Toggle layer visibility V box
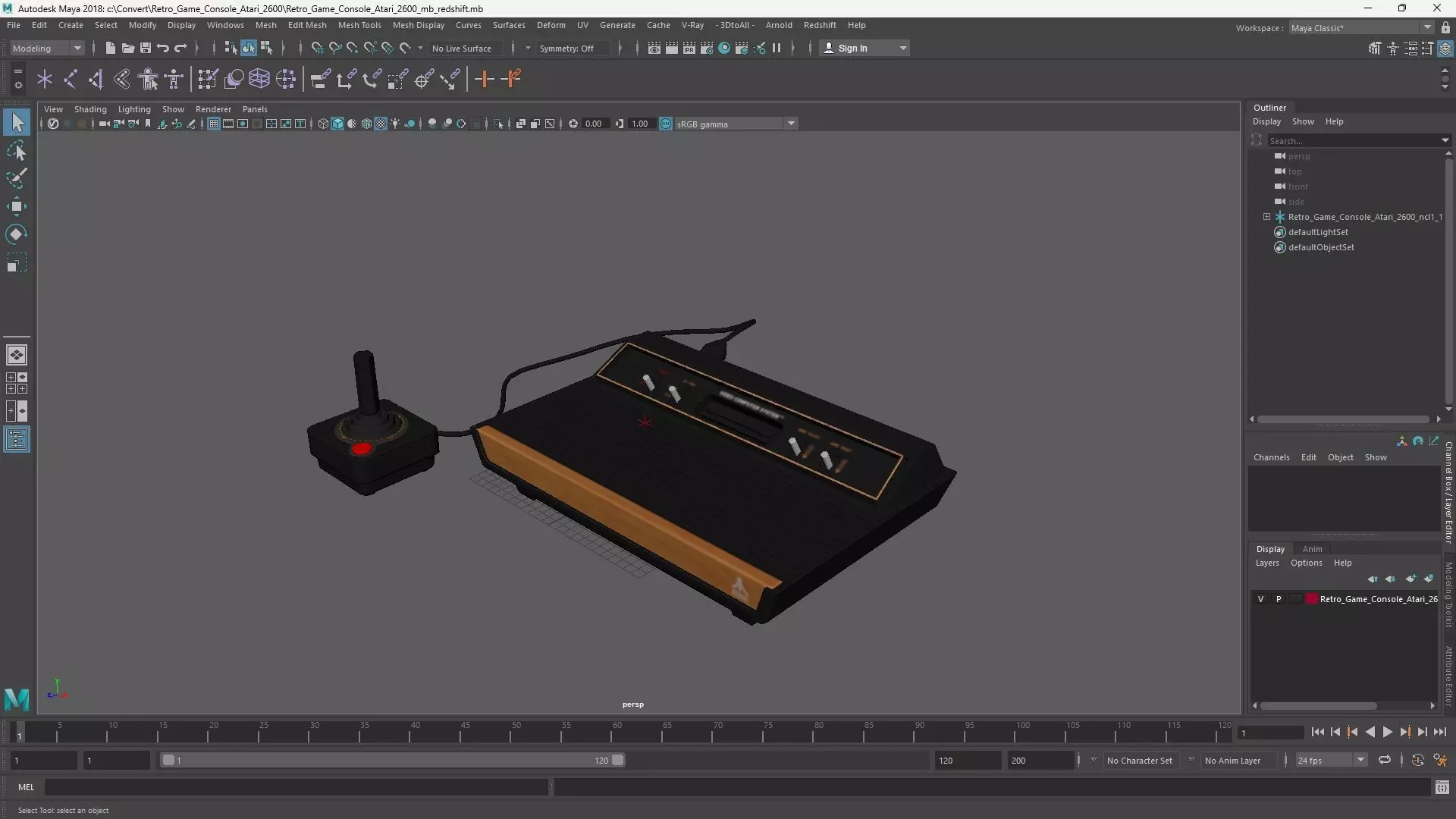 (1261, 599)
